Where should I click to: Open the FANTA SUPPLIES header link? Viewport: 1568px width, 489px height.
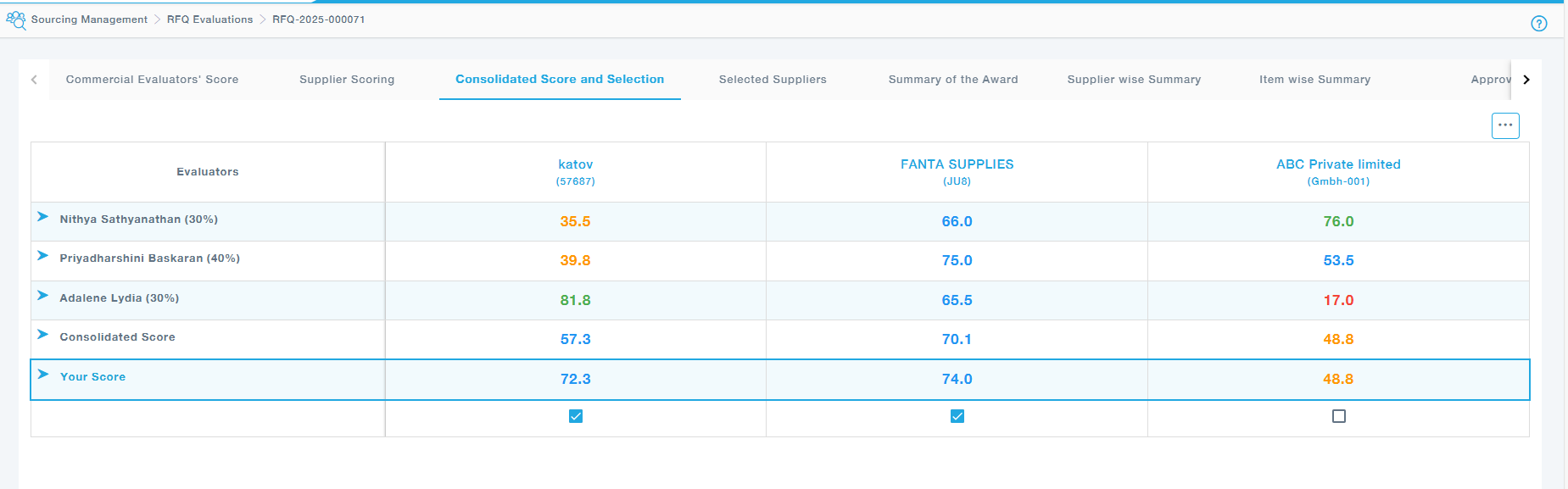(x=957, y=164)
